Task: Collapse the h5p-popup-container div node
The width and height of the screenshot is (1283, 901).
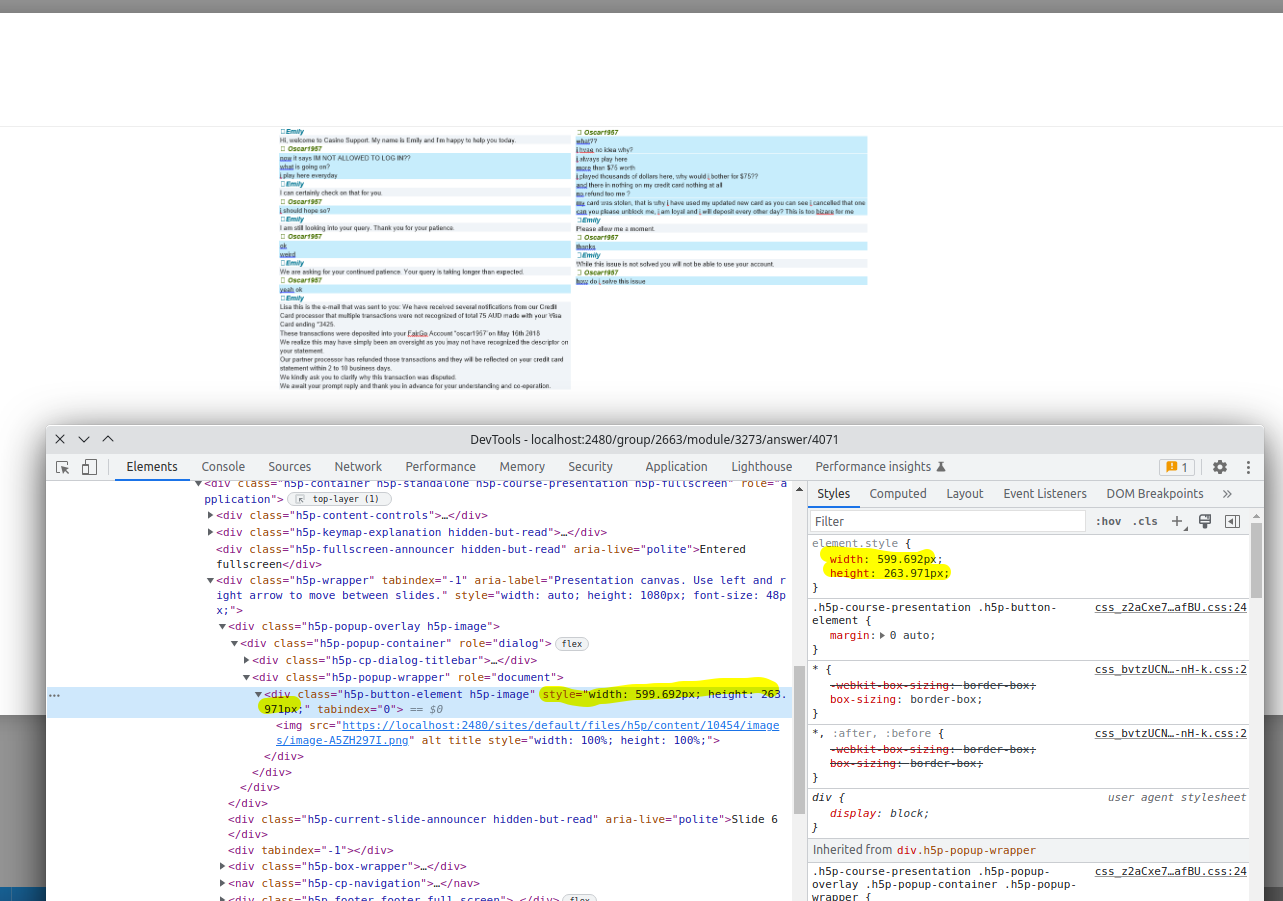Action: click(x=234, y=644)
